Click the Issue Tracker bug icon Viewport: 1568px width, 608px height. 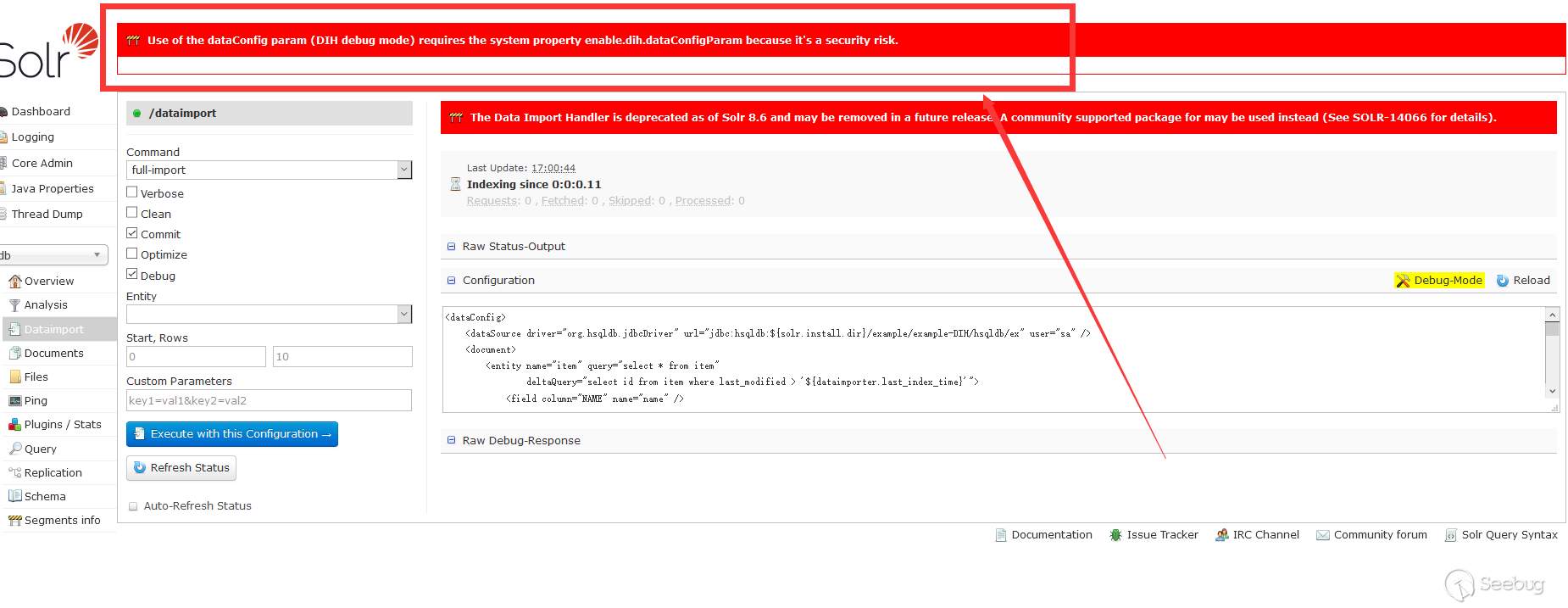1116,535
